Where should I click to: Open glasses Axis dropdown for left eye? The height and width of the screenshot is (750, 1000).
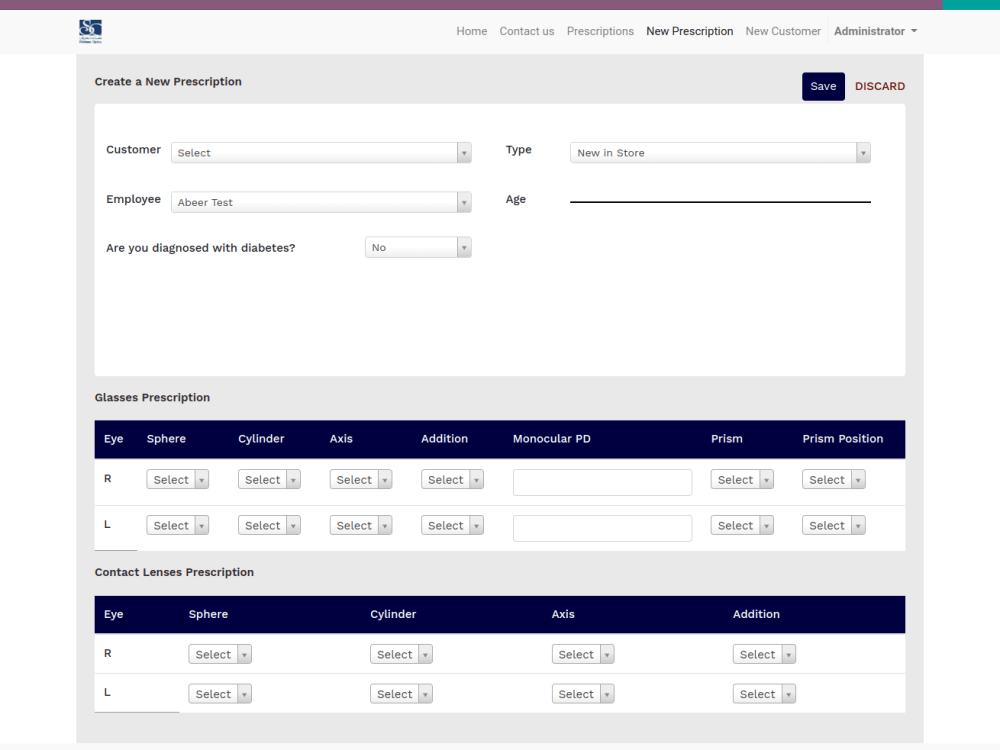point(360,526)
